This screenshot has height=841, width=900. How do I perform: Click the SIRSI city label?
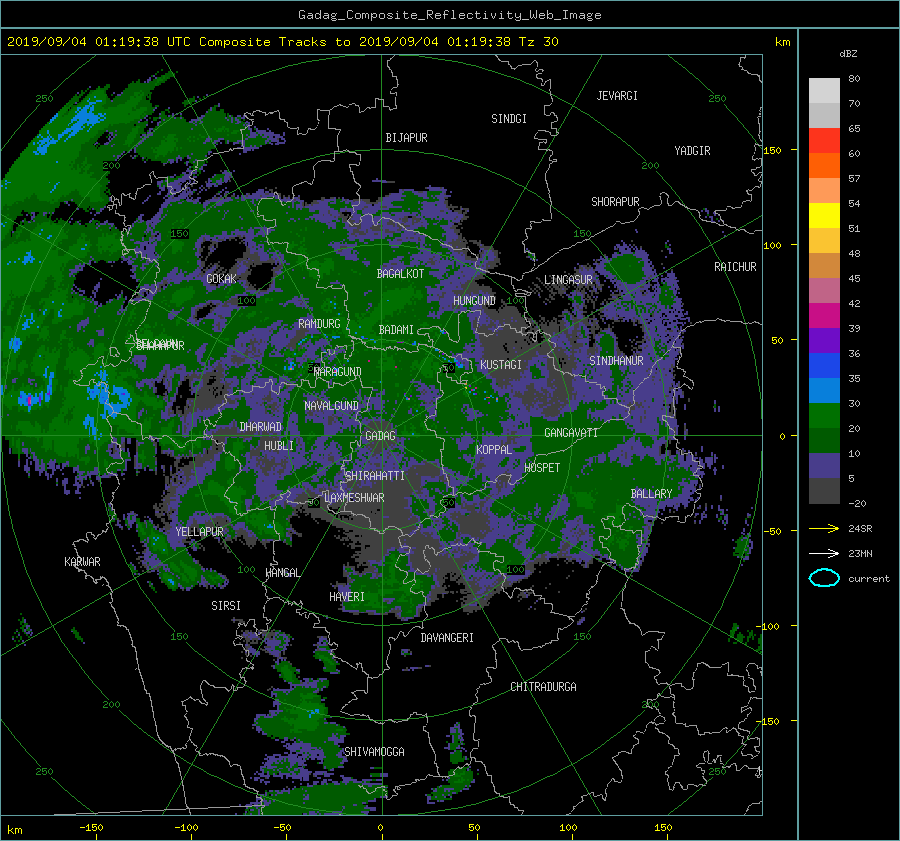point(226,606)
